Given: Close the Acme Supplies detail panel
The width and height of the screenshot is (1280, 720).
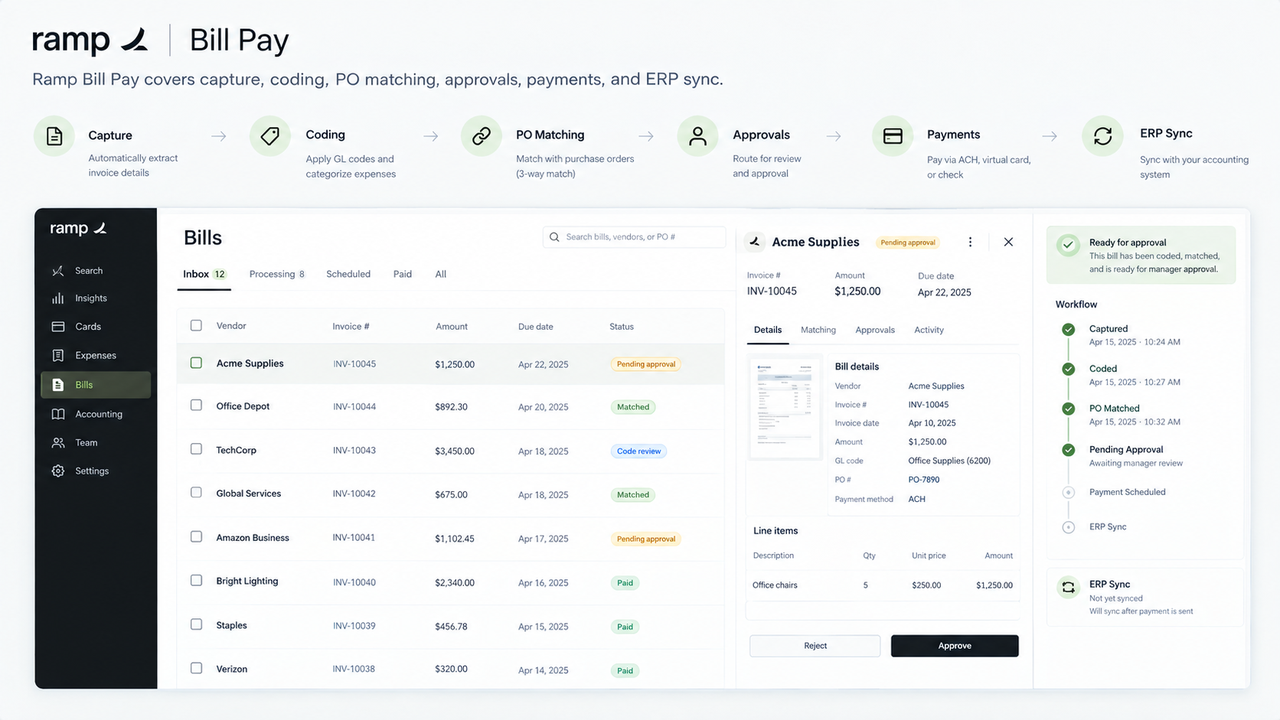Looking at the screenshot, I should 1008,242.
